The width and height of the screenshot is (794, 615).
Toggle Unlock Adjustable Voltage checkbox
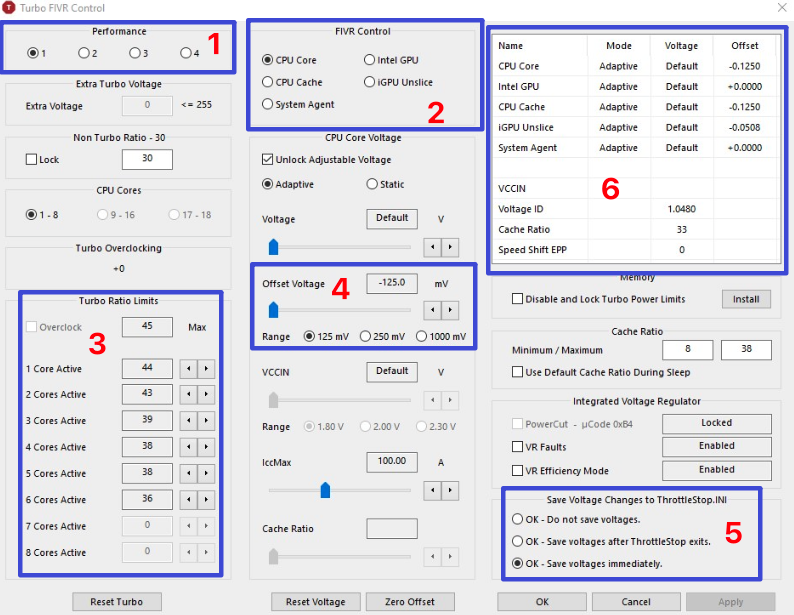[267, 159]
